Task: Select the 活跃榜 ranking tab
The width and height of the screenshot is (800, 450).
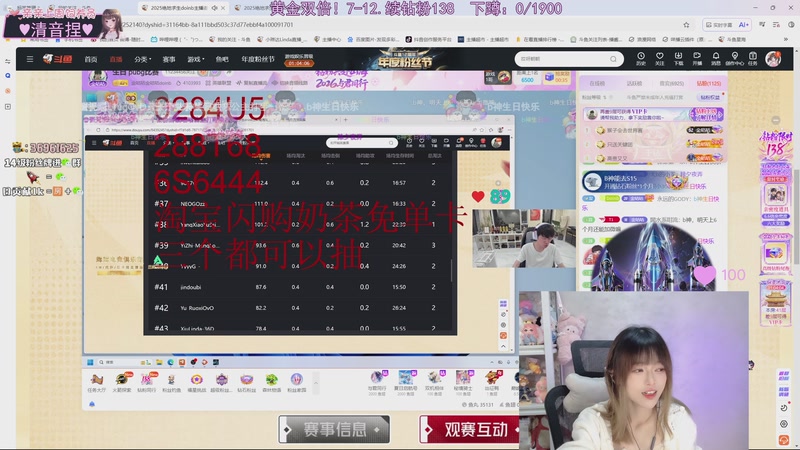Action: click(634, 83)
